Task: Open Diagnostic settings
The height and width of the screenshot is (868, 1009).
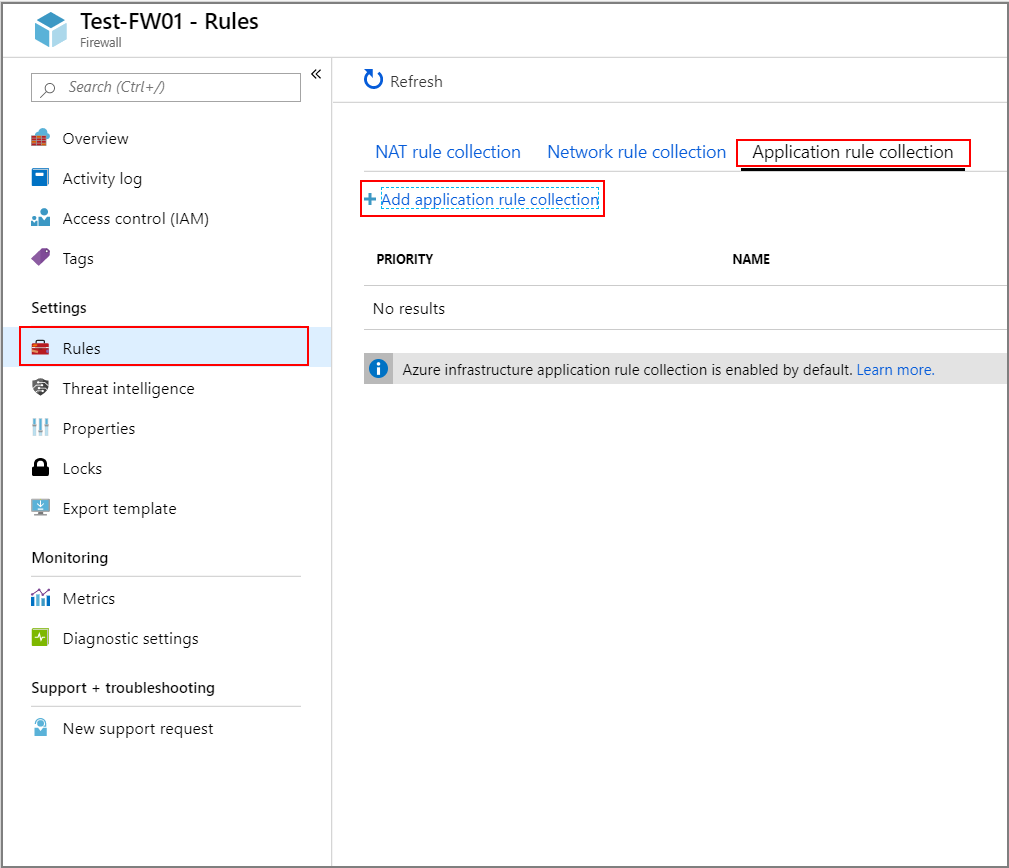Action: pyautogui.click(x=130, y=638)
